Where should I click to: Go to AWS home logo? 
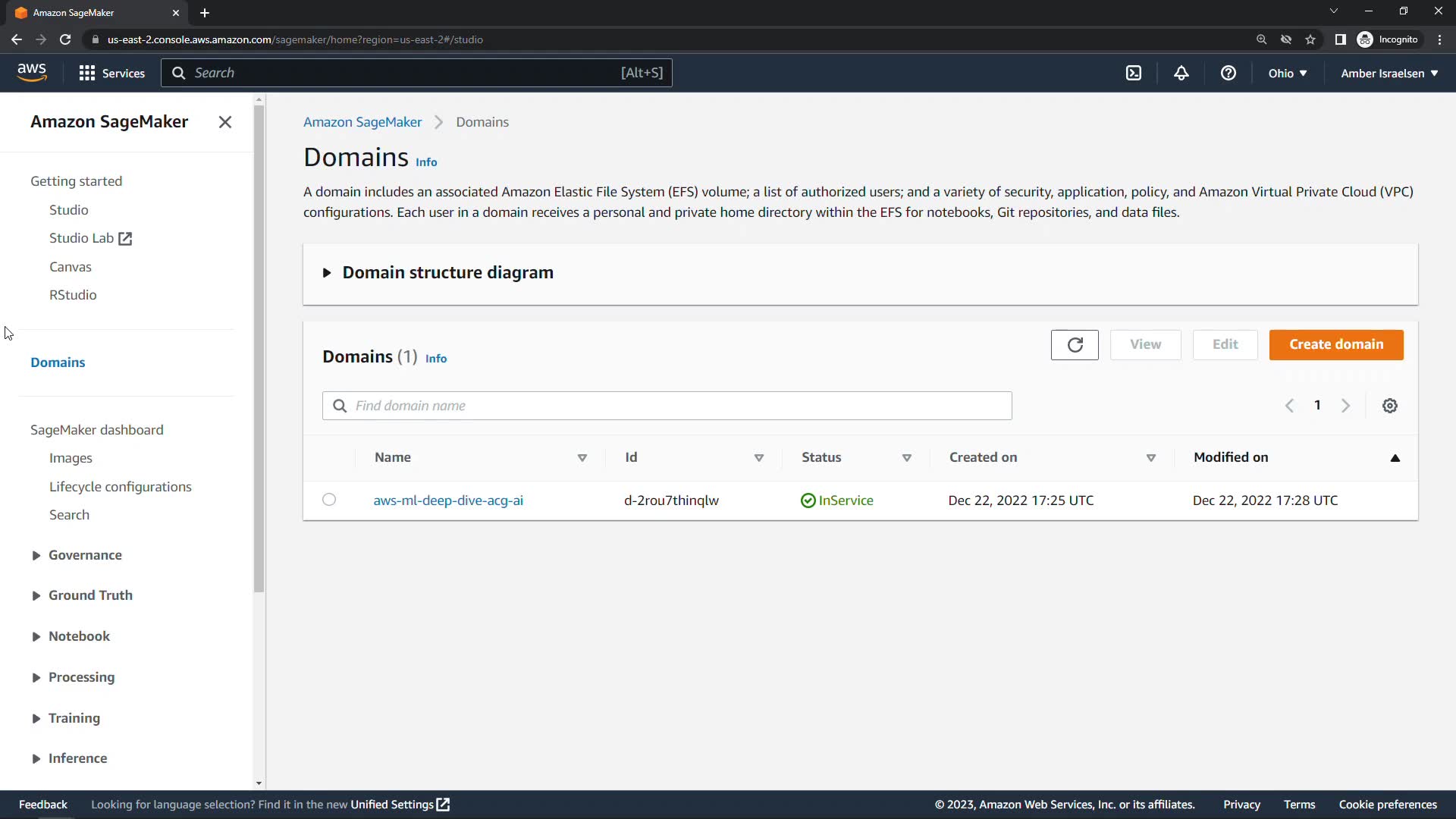click(x=32, y=72)
